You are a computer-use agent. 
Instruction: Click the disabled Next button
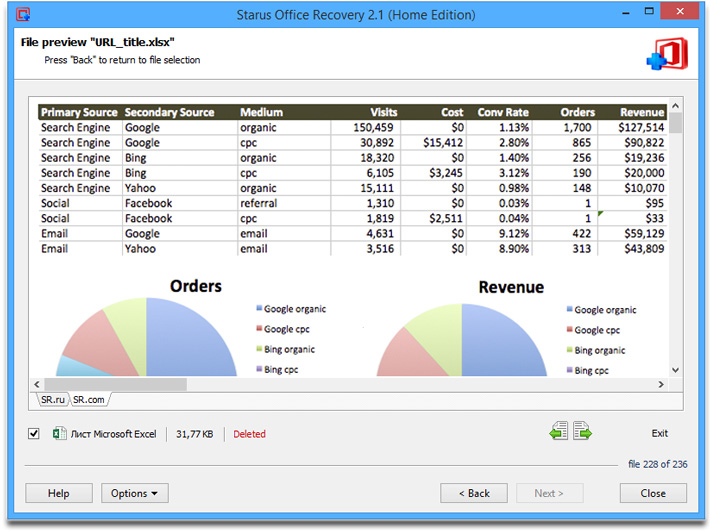(549, 493)
